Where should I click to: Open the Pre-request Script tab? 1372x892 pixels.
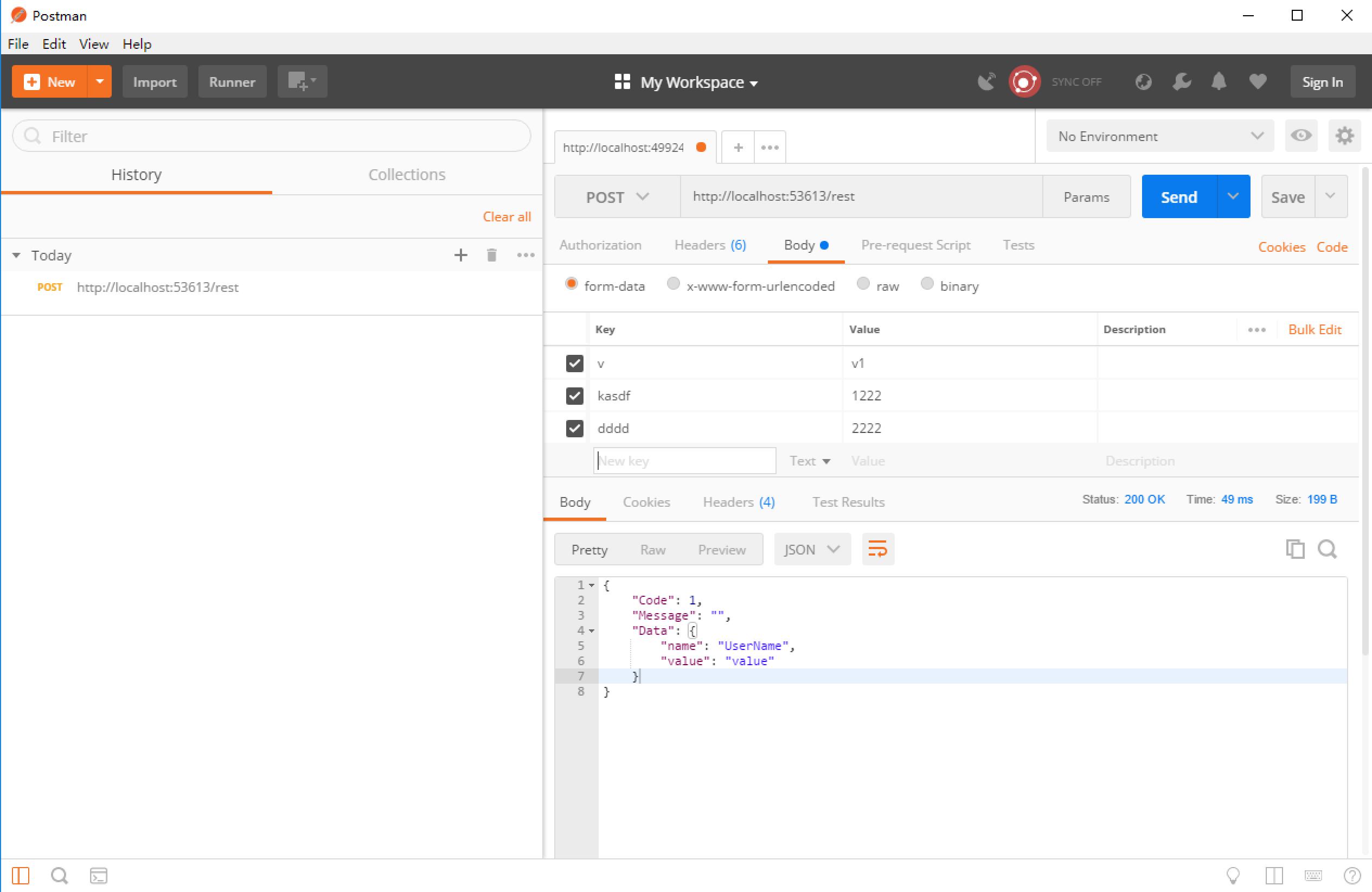point(915,245)
